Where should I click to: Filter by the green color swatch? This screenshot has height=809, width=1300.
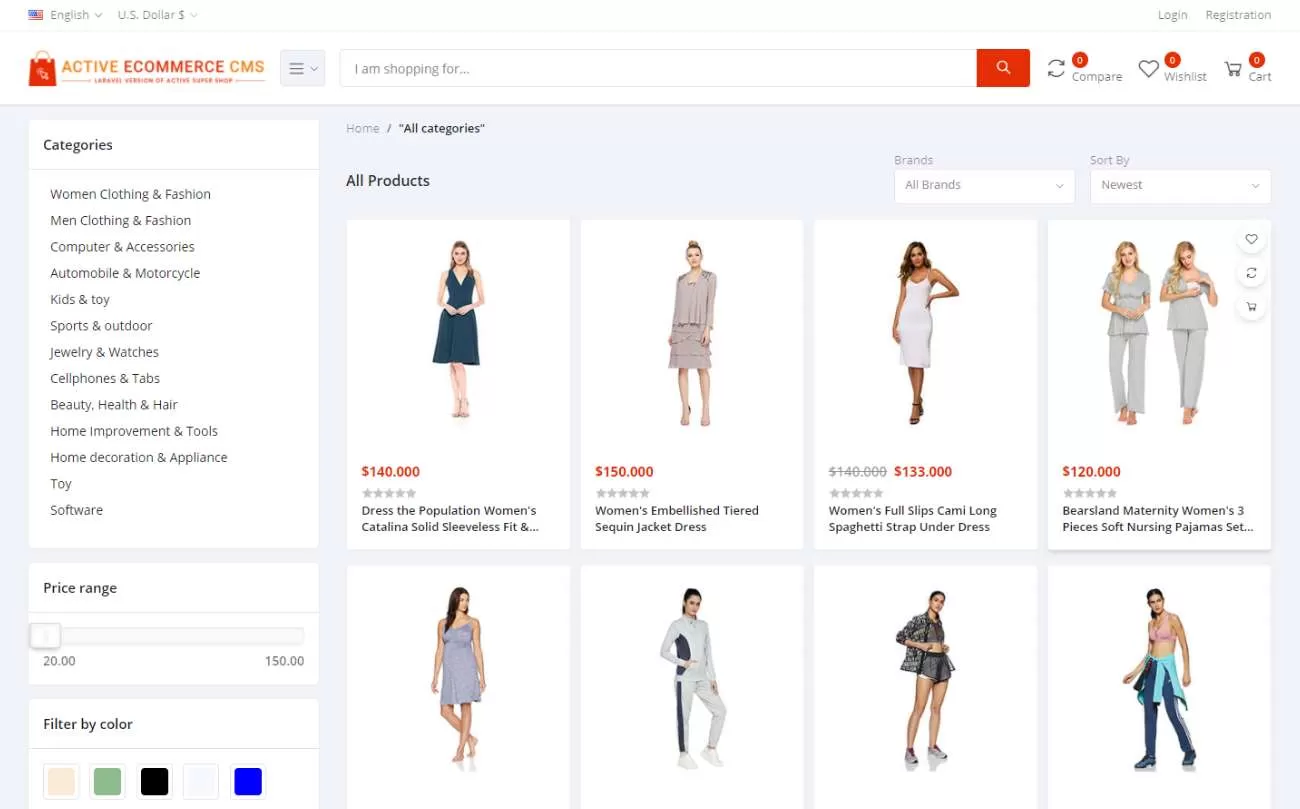tap(107, 781)
